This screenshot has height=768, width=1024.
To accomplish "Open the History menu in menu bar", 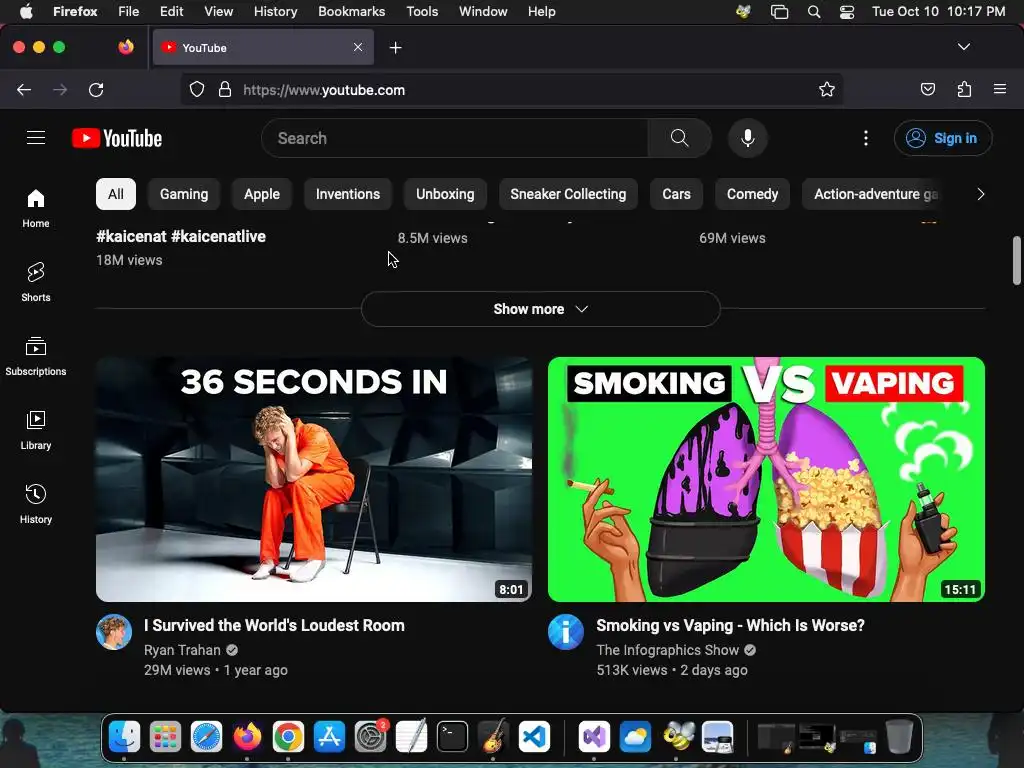I will click(x=275, y=12).
